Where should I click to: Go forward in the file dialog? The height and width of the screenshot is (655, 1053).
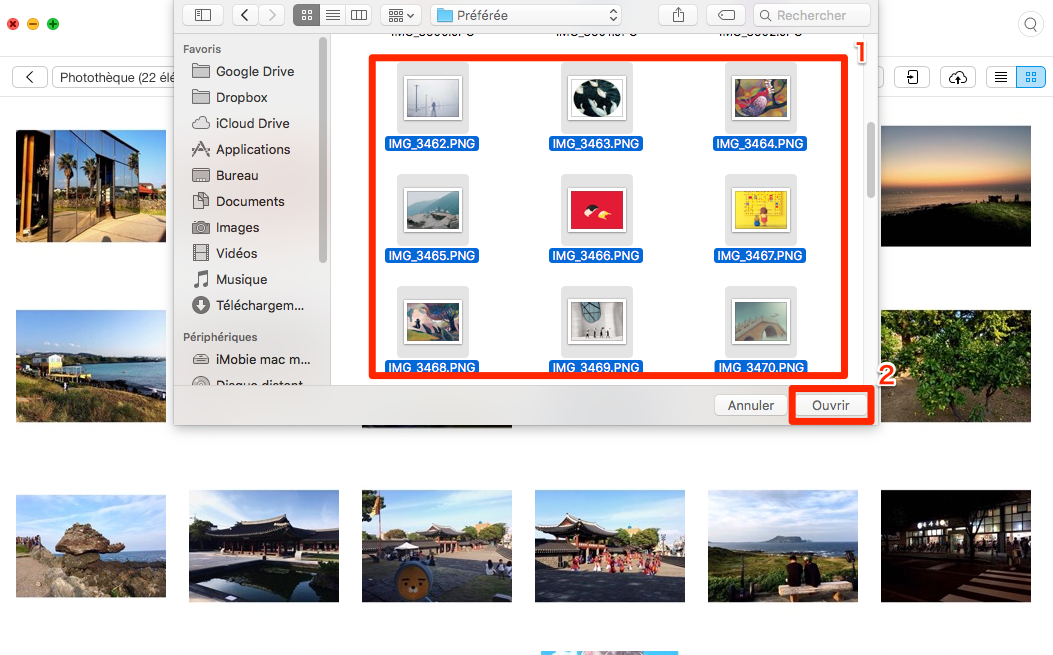pos(272,15)
